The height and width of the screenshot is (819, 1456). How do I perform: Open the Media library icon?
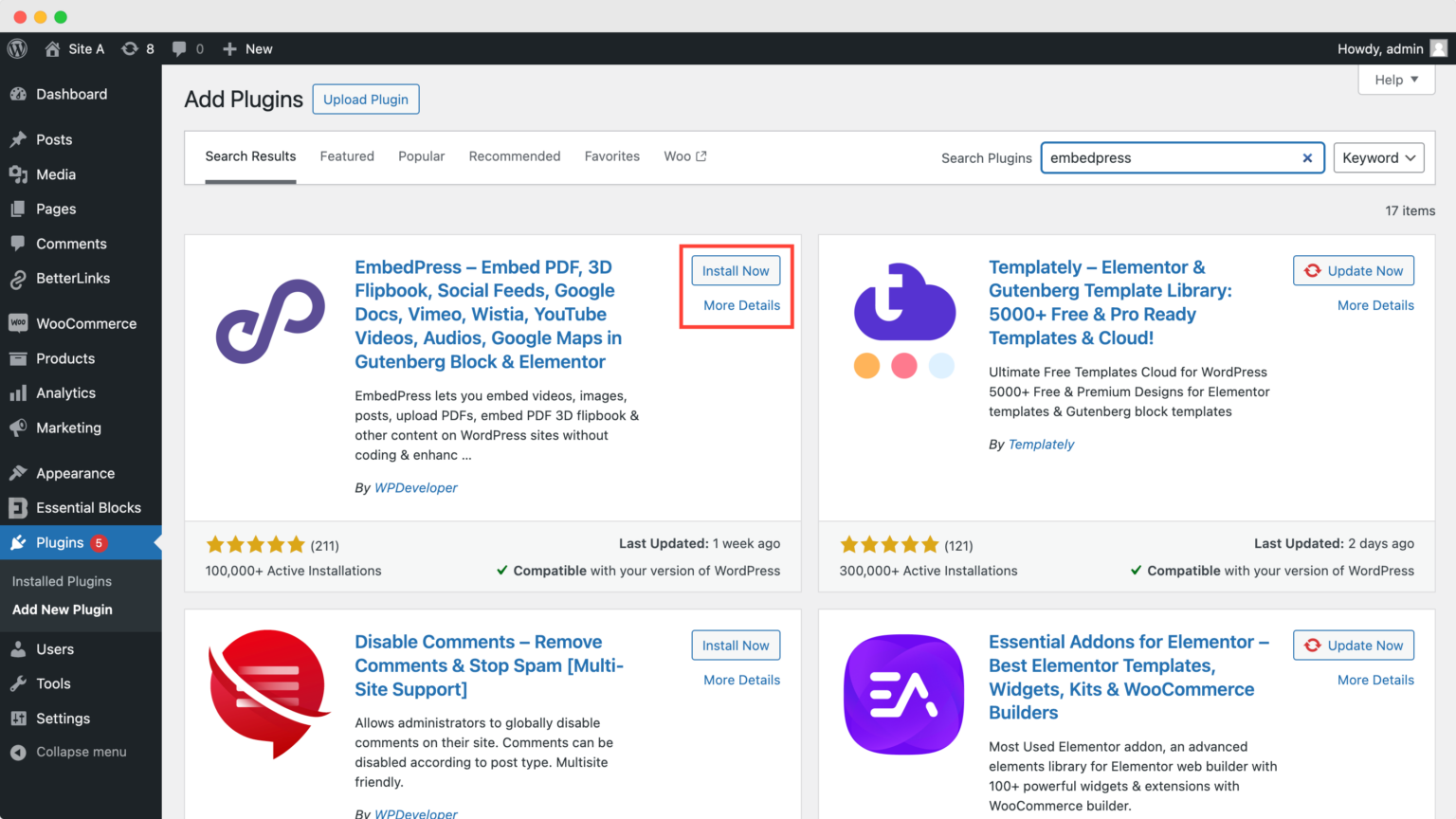click(21, 174)
